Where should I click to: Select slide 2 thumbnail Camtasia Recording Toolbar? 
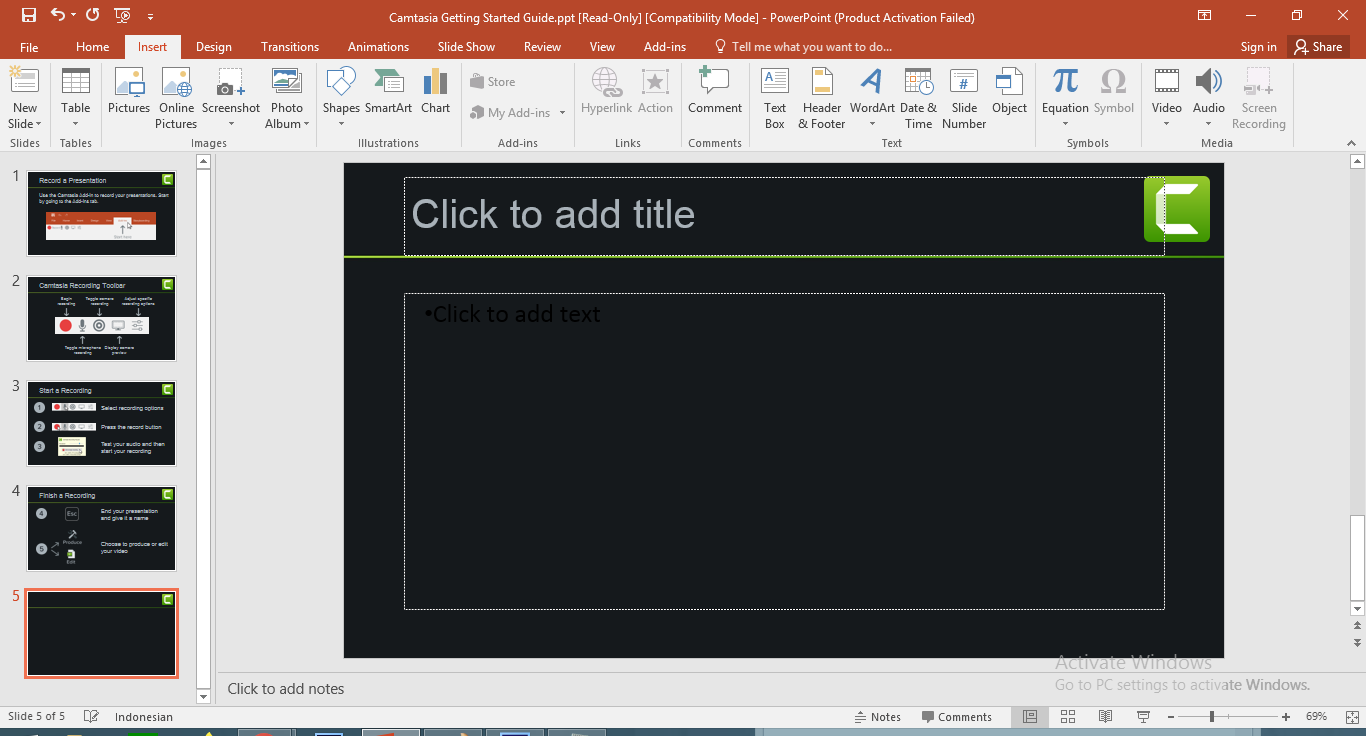coord(101,319)
